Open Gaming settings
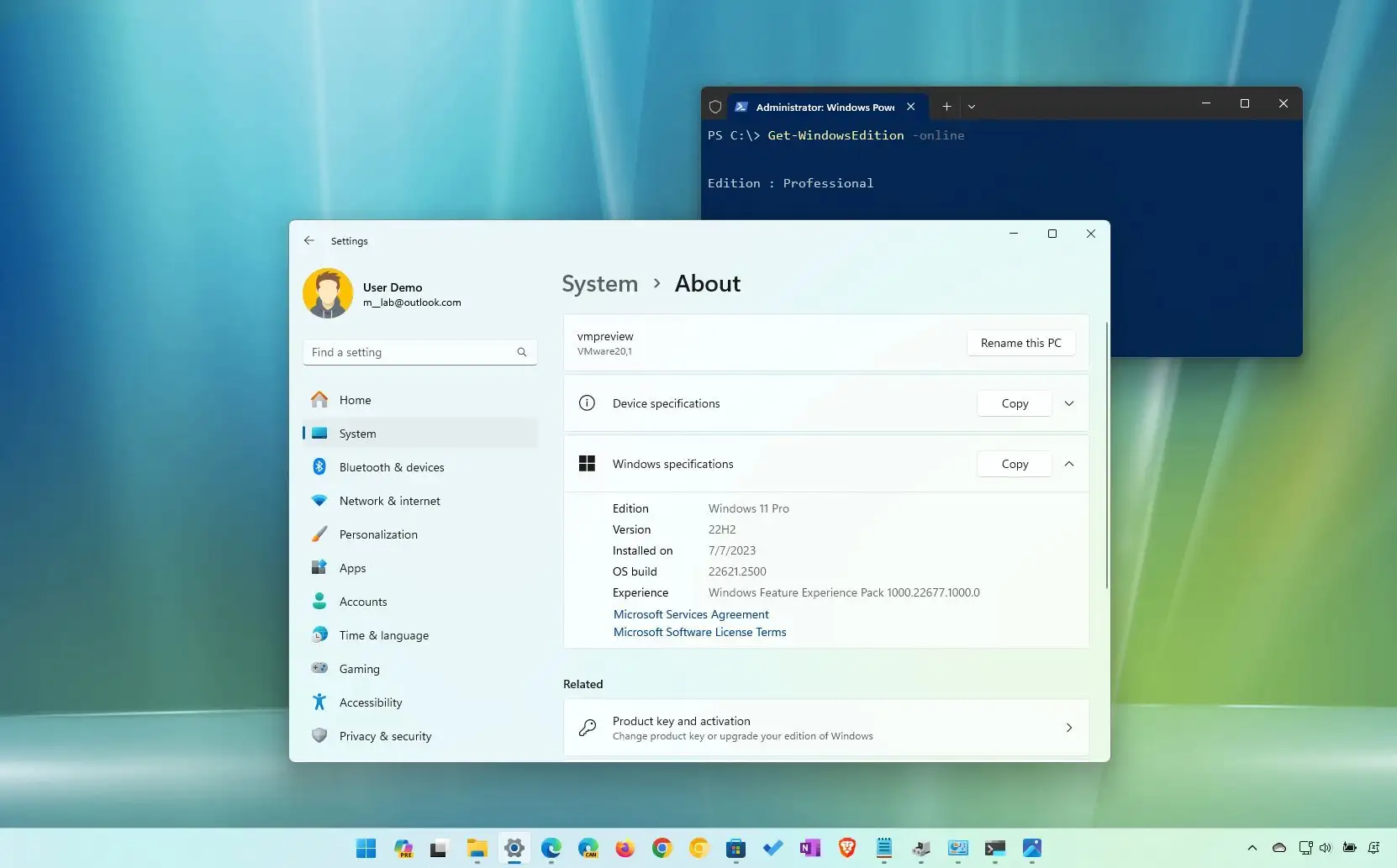The image size is (1397, 868). click(x=419, y=669)
